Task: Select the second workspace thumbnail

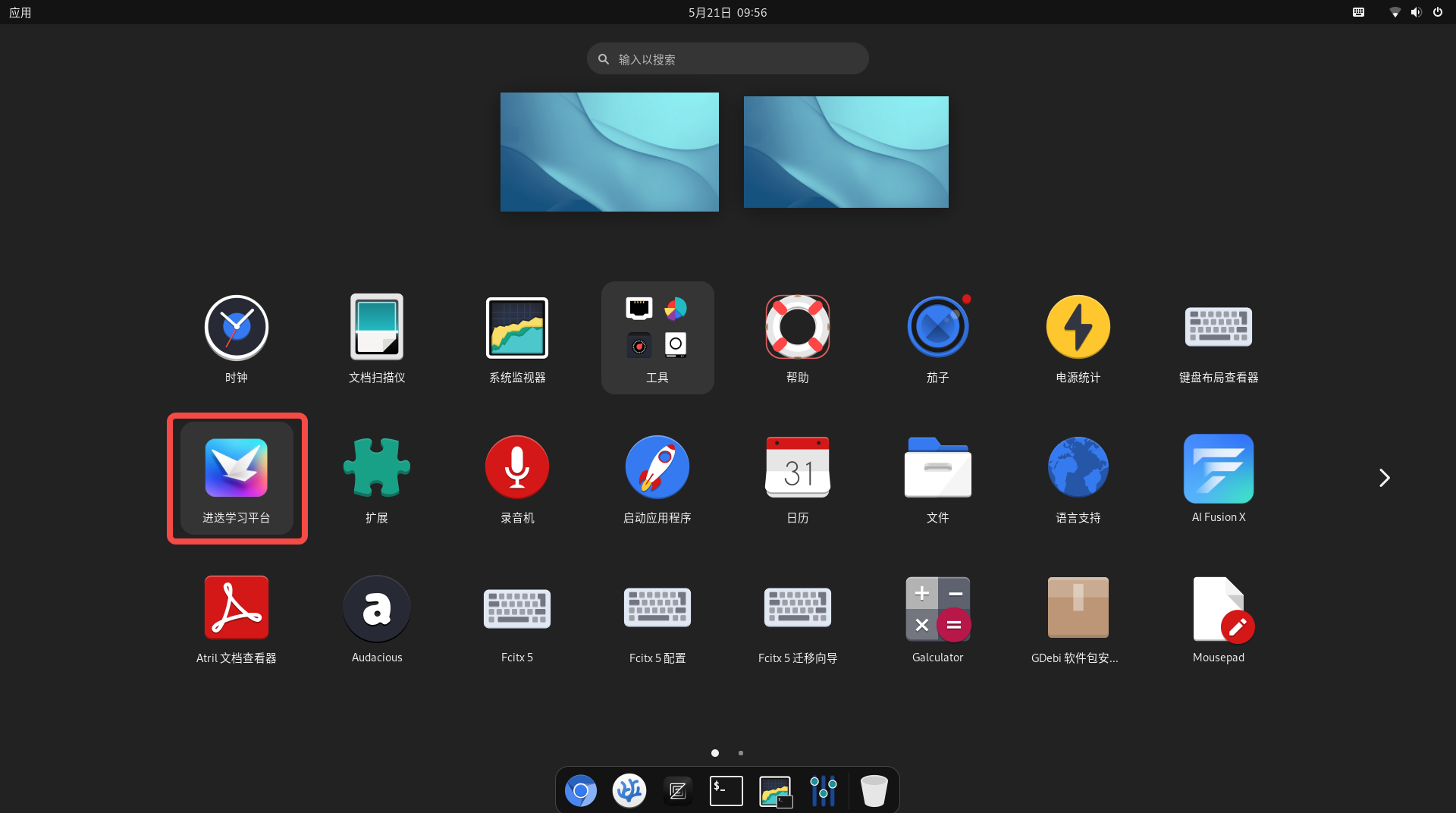Action: coord(846,152)
